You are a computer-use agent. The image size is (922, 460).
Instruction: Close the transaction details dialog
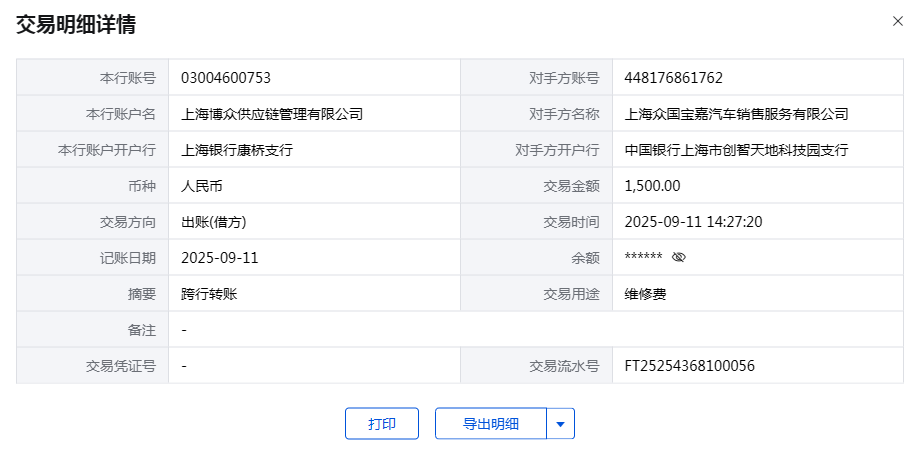(897, 21)
